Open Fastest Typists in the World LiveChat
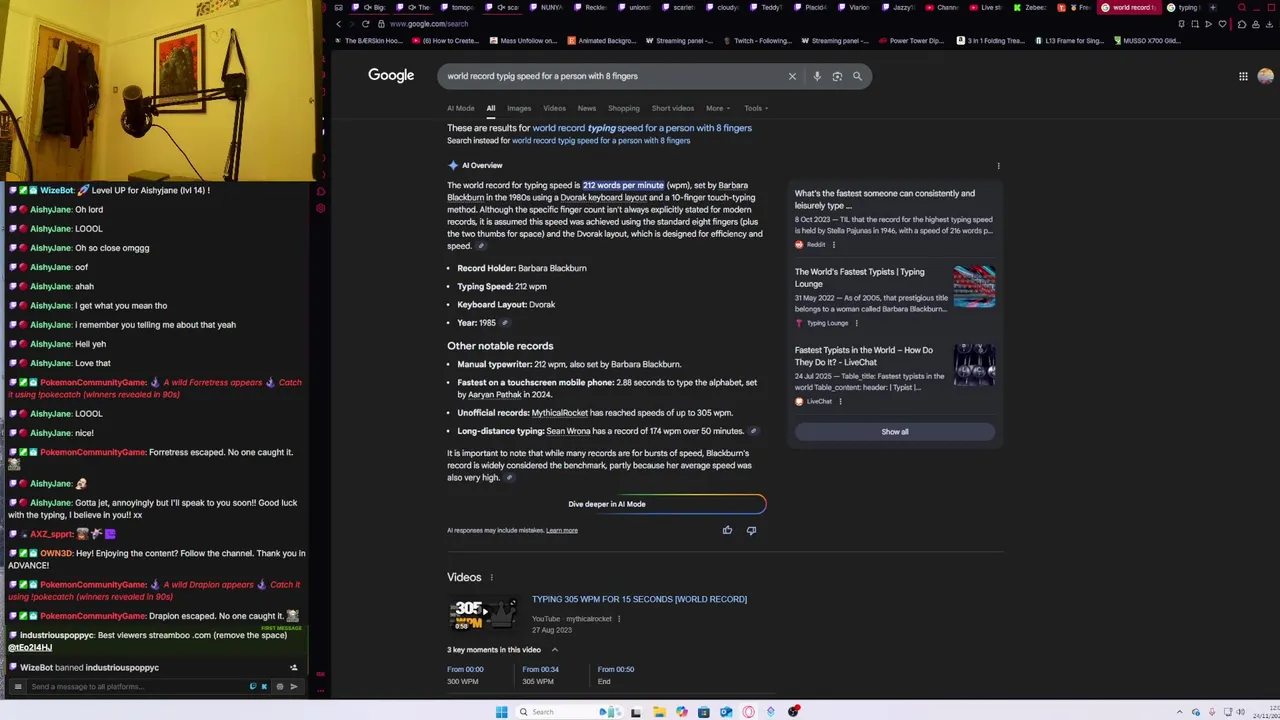Viewport: 1280px width, 720px height. (864, 356)
